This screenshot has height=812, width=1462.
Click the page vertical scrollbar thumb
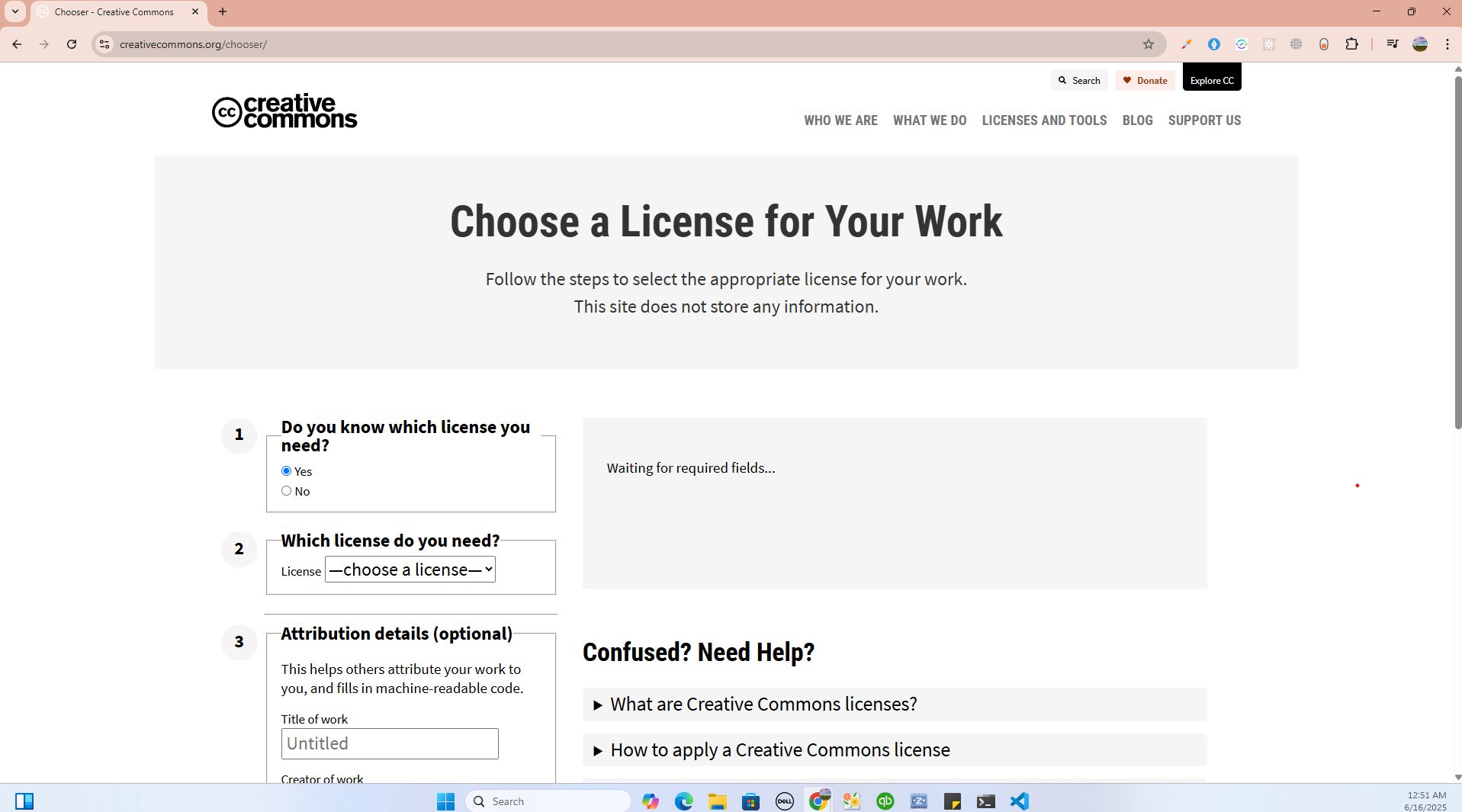(1457, 252)
